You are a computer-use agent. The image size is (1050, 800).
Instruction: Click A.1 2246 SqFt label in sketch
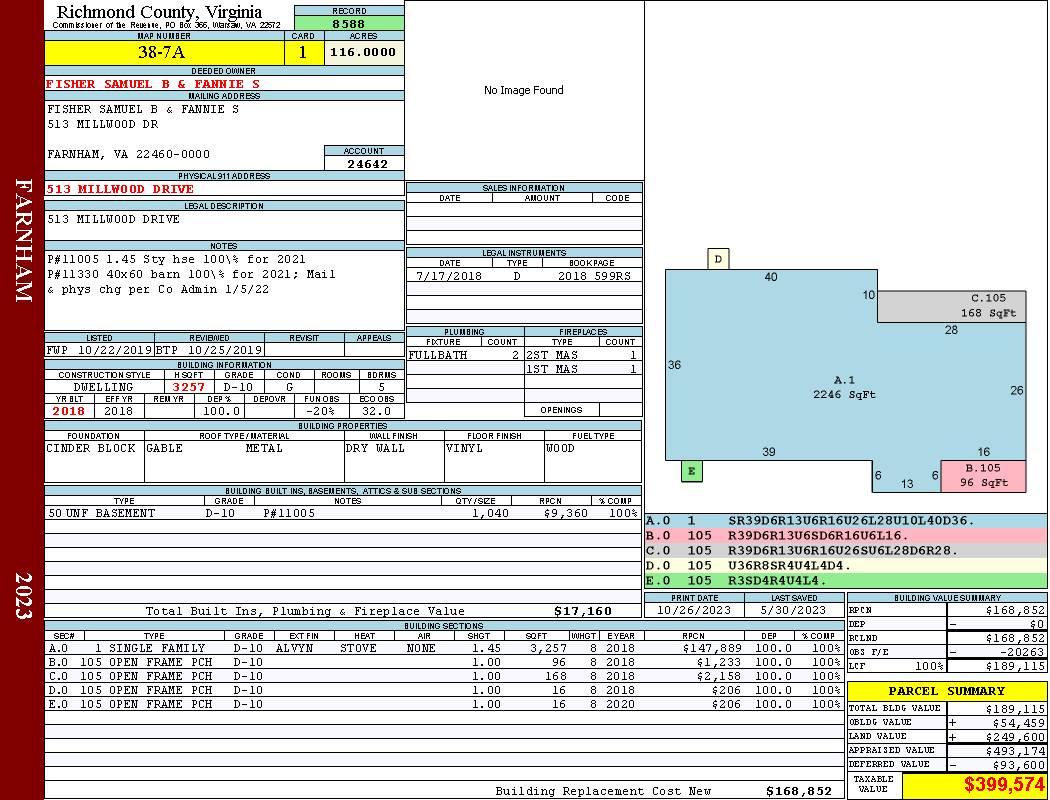pos(844,387)
